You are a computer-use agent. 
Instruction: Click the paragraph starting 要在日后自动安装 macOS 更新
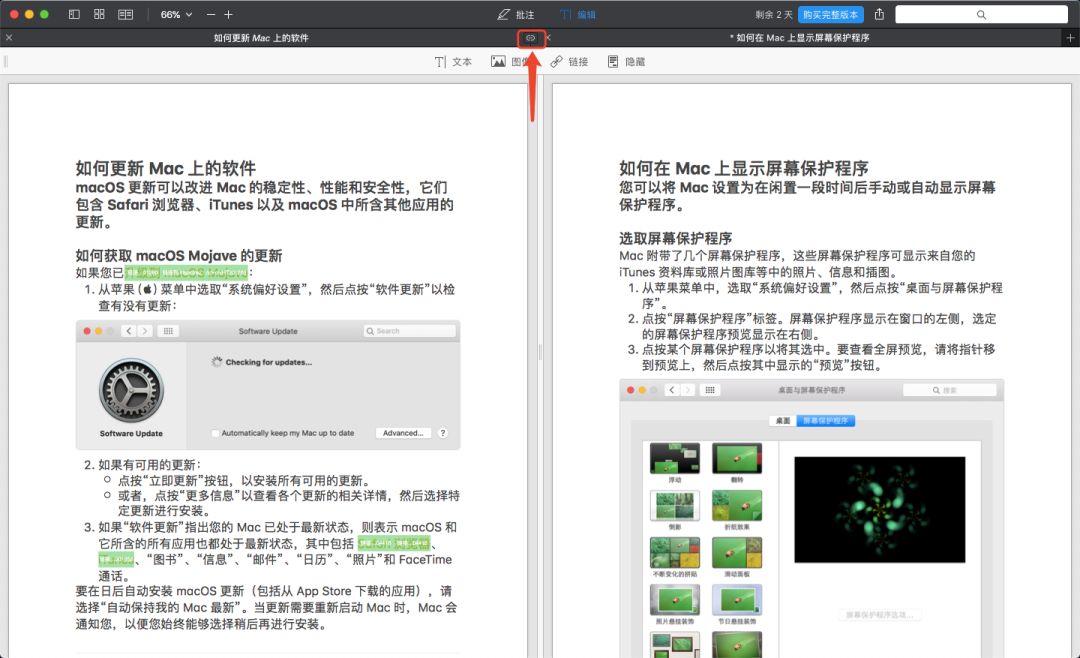point(267,608)
